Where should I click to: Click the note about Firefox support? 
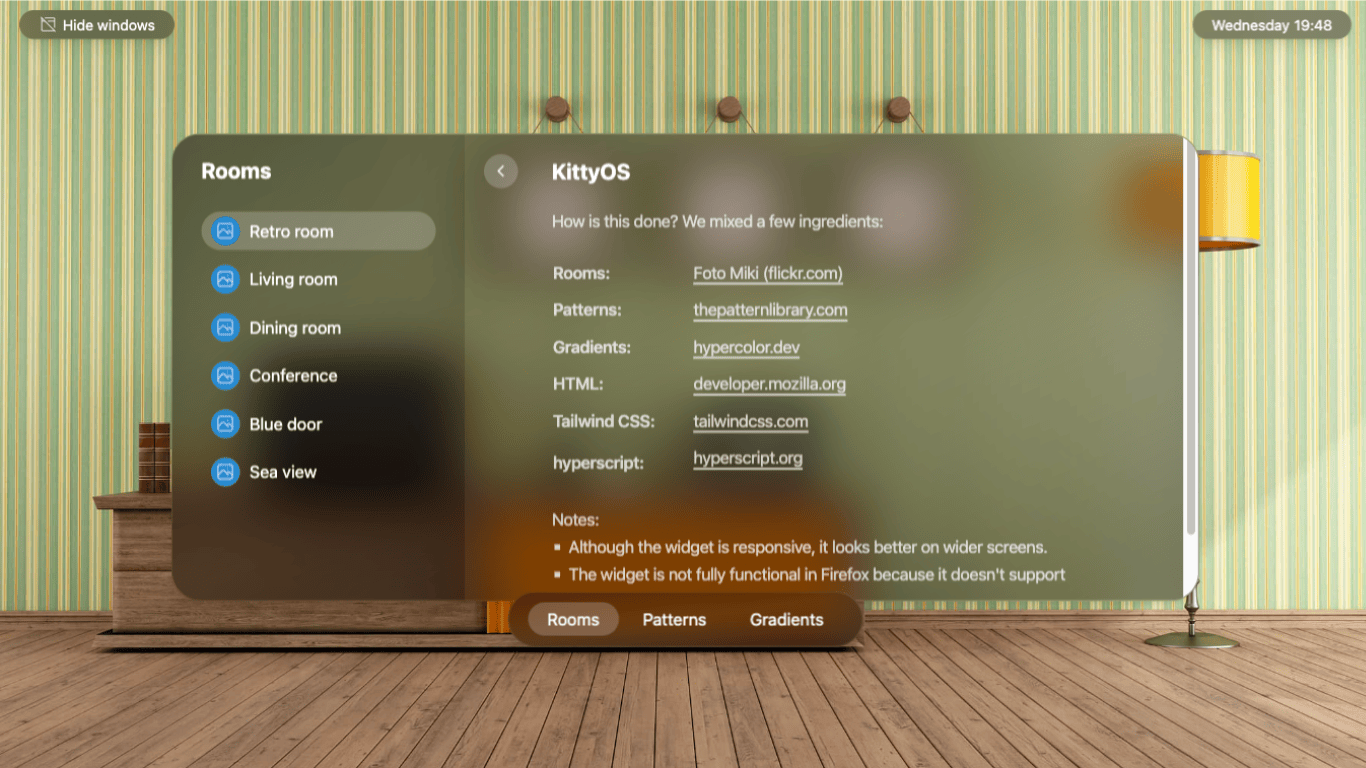click(x=816, y=574)
